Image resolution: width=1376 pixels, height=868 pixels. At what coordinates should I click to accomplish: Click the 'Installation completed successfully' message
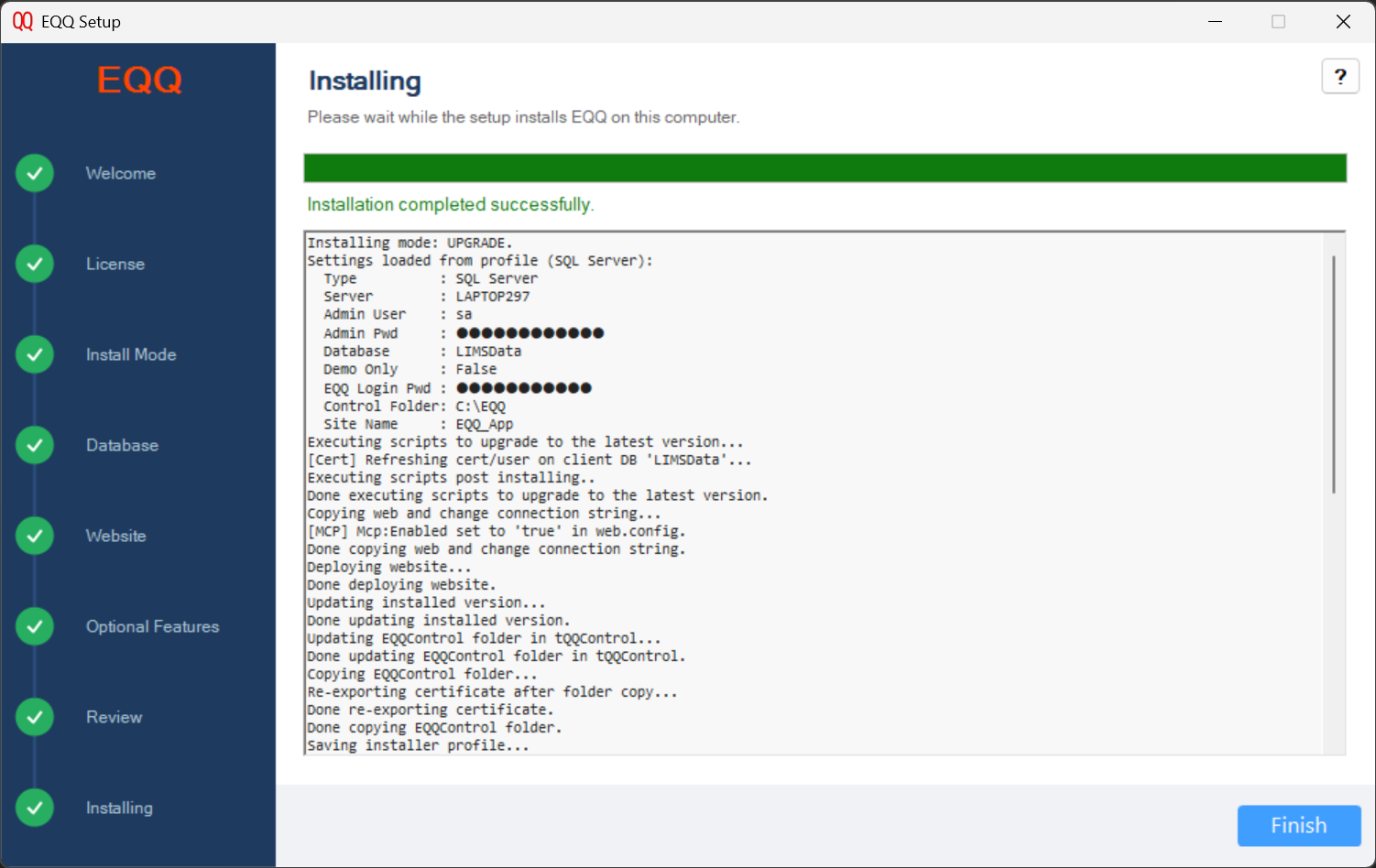click(450, 204)
